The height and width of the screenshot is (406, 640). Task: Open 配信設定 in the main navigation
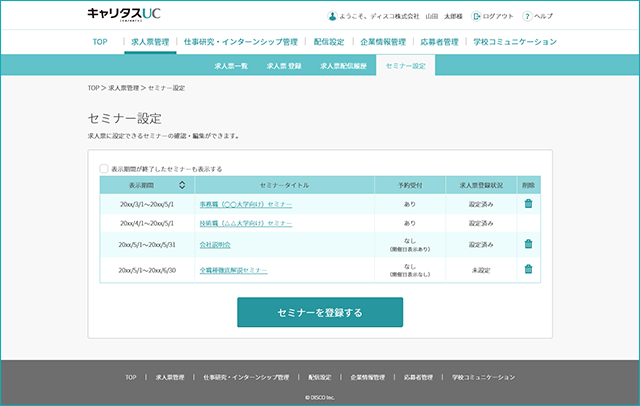(329, 42)
